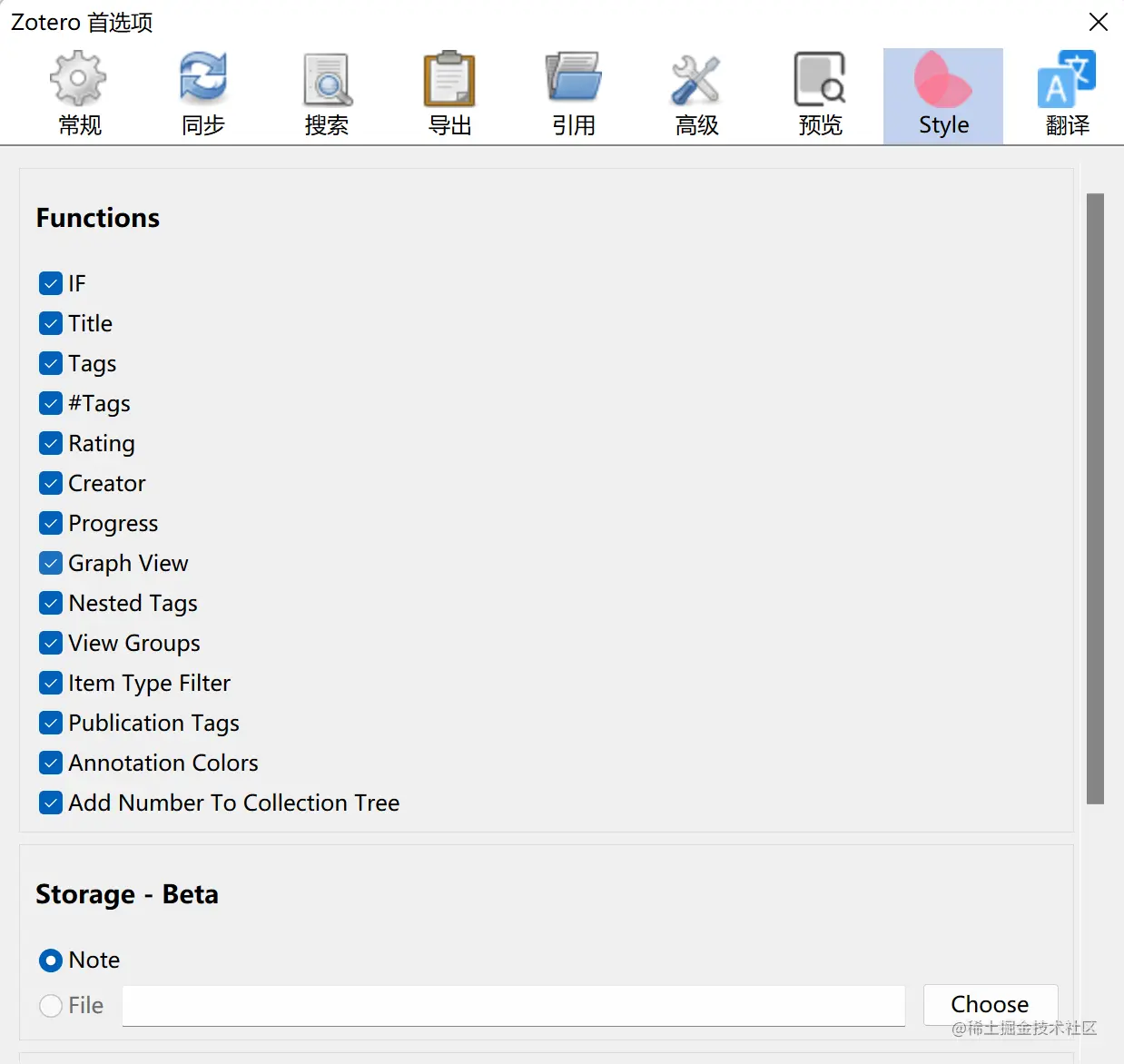Uncheck the Annotation Colors option
The image size is (1124, 1064).
(x=51, y=763)
